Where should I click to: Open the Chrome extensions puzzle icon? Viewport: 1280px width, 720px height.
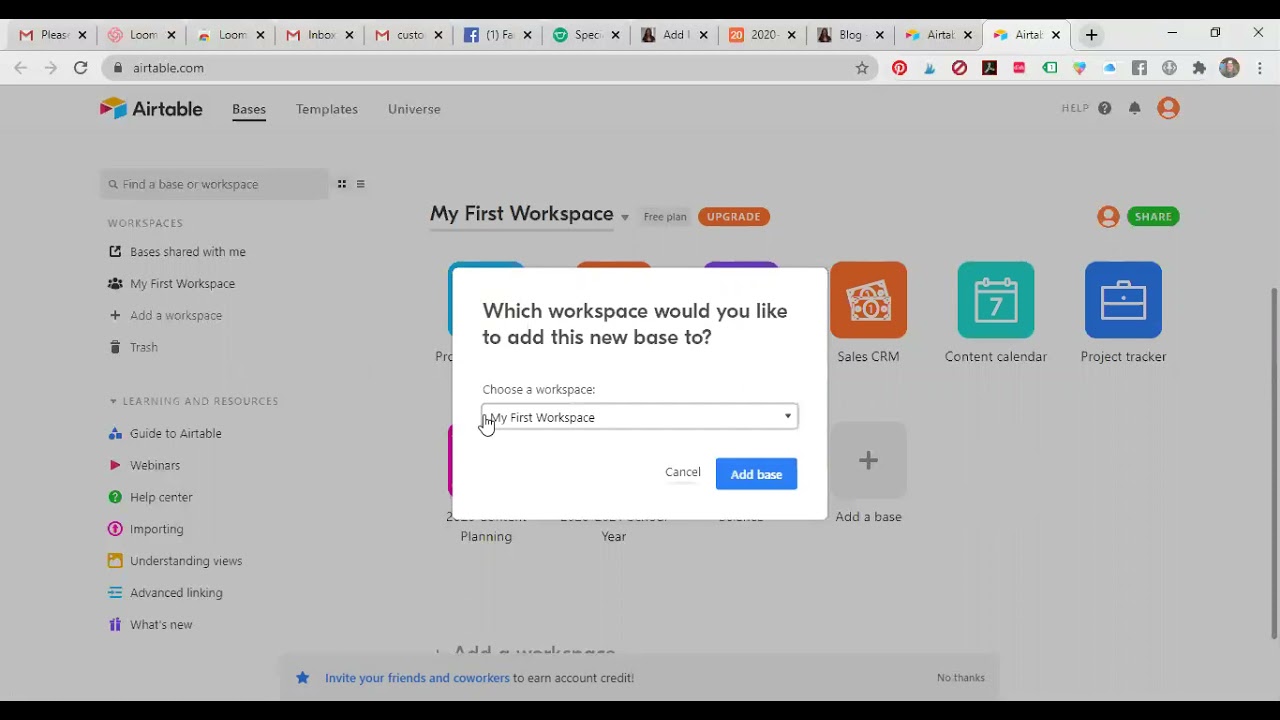tap(1199, 68)
